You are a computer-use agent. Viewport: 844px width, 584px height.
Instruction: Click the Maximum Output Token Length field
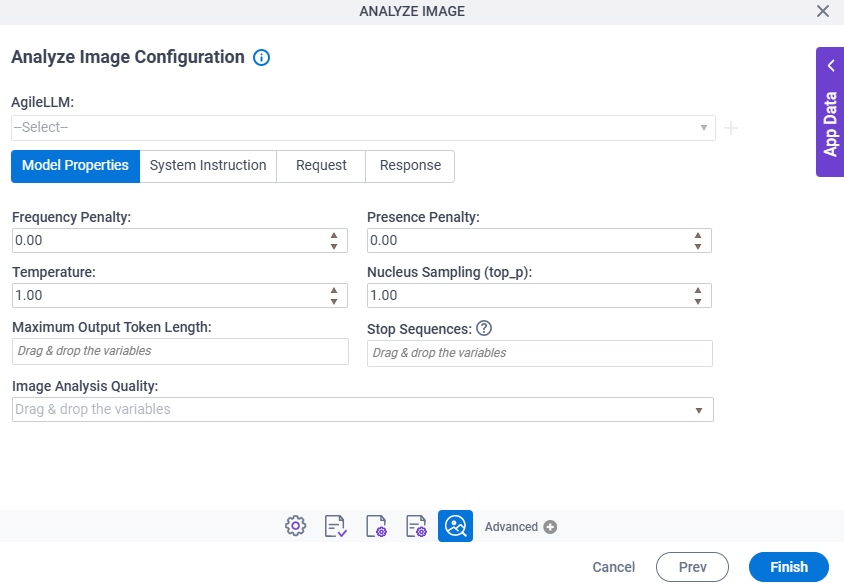click(180, 351)
